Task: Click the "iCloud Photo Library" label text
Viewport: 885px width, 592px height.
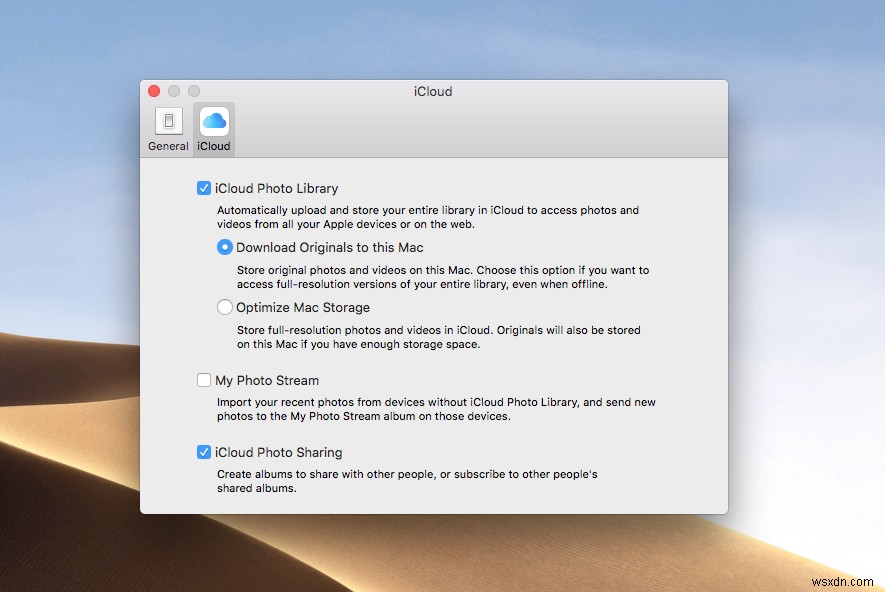Action: [x=276, y=187]
